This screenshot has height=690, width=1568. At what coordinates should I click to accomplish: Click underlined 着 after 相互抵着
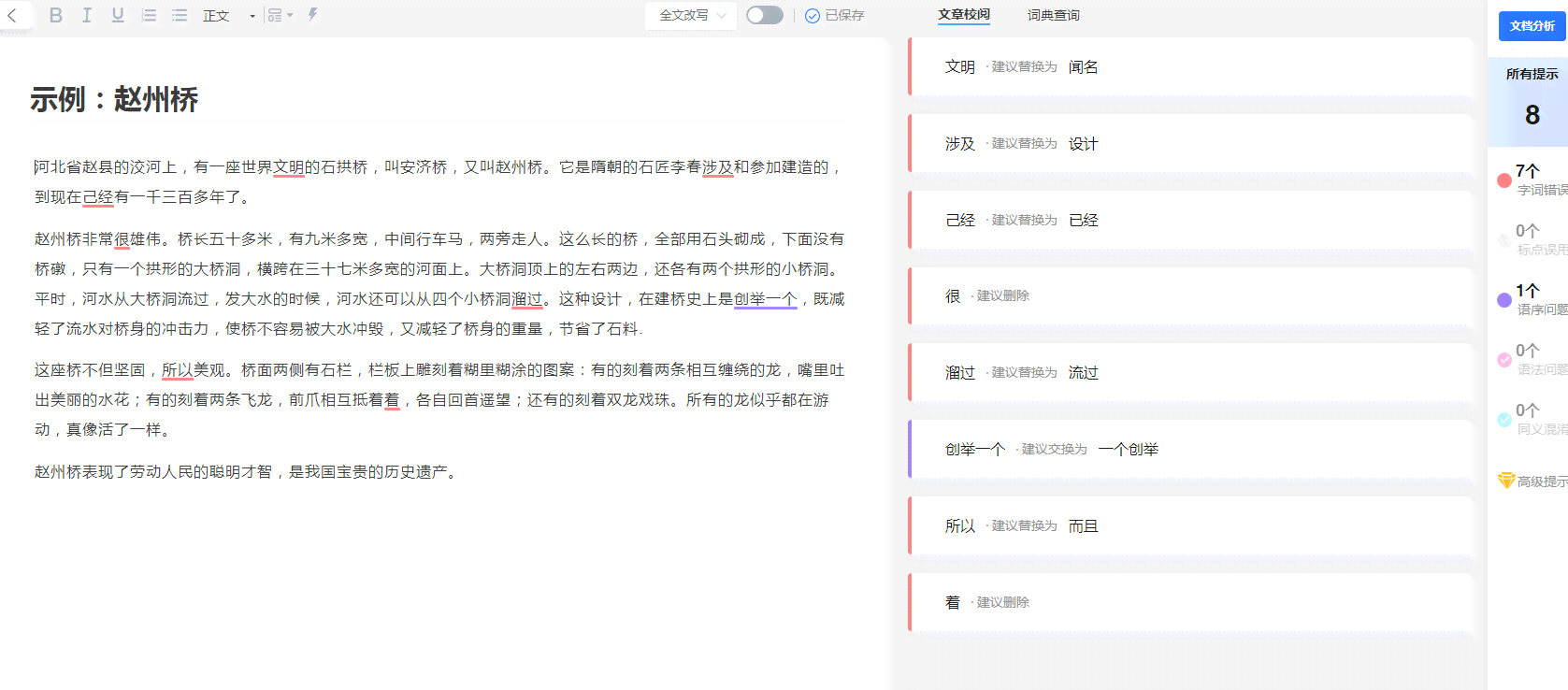(392, 400)
